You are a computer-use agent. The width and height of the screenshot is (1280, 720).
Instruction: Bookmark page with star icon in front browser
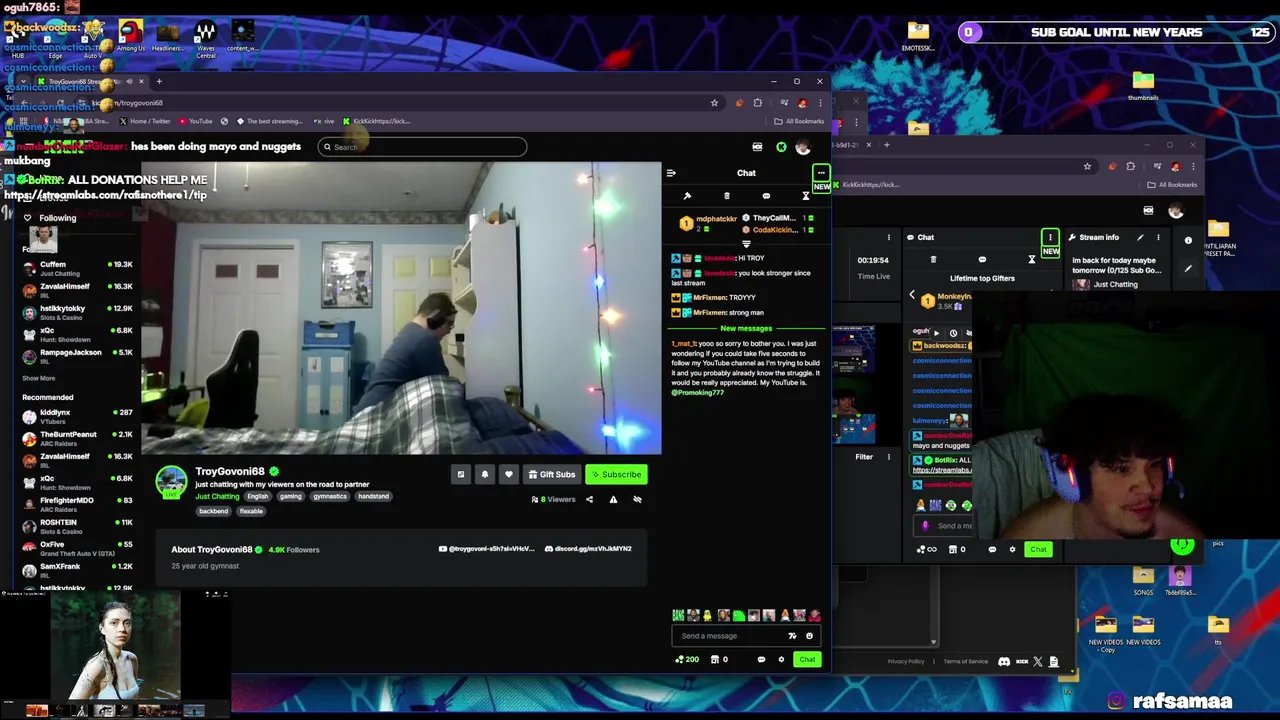[x=714, y=103]
